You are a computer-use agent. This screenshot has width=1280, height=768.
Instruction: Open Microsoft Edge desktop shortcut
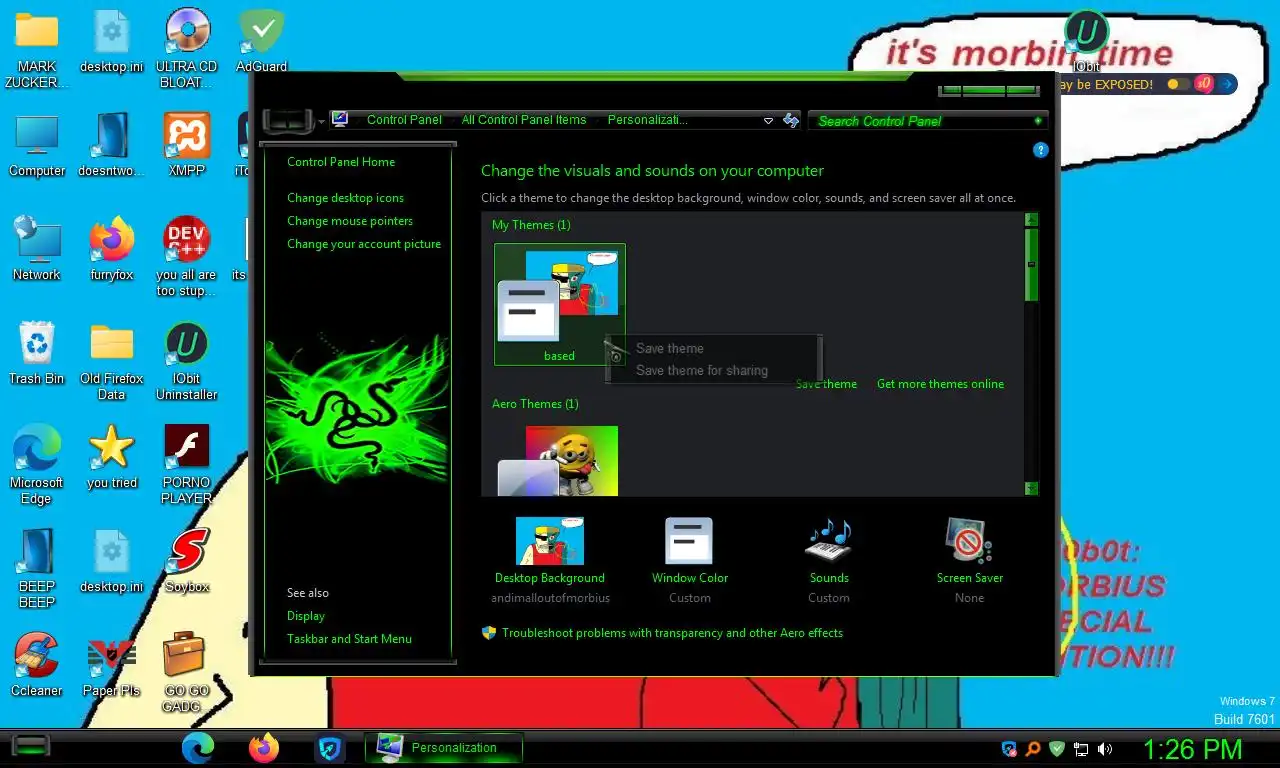pyautogui.click(x=37, y=464)
